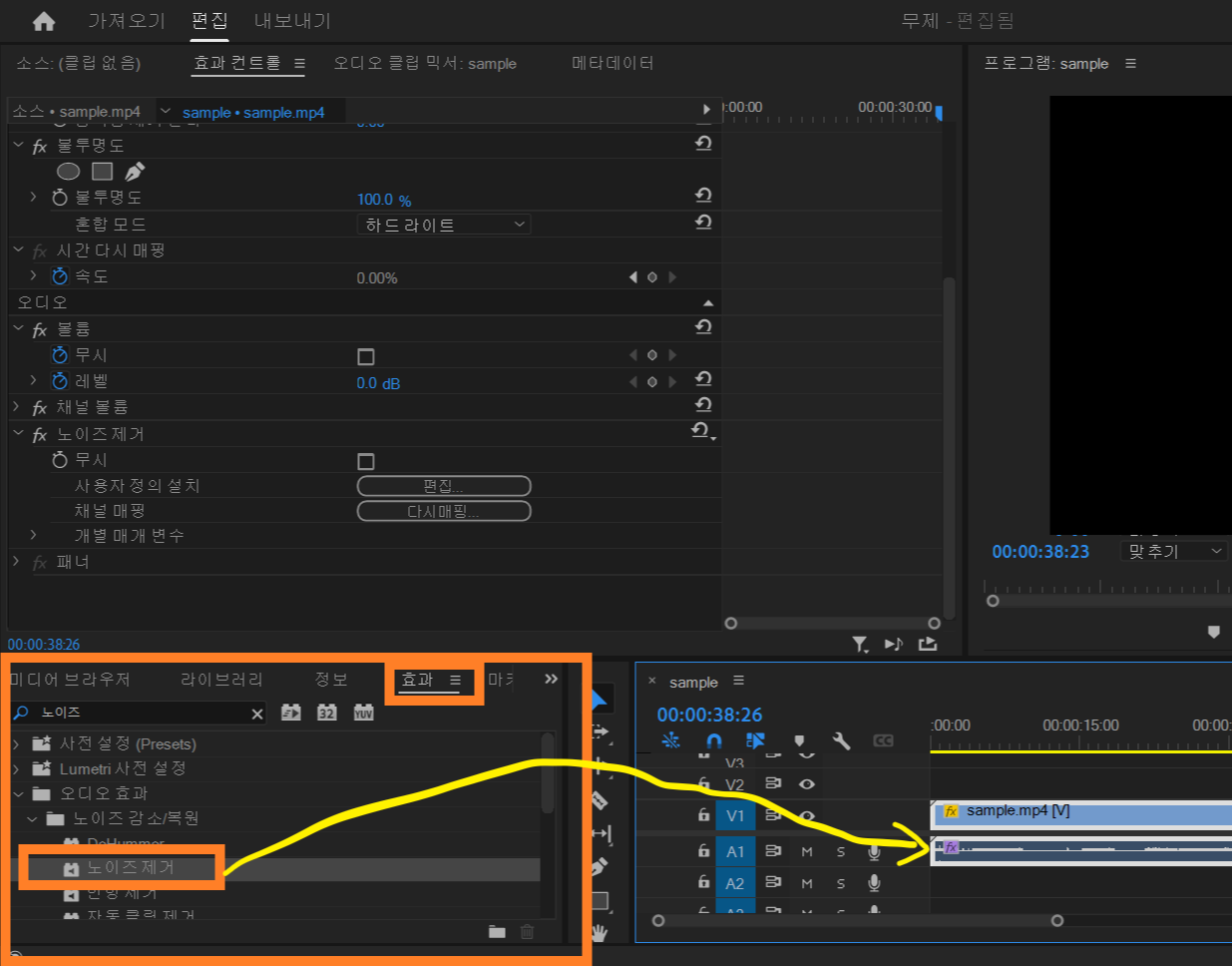Reset the 불투명도 effect group
This screenshot has width=1232, height=966.
[x=703, y=144]
